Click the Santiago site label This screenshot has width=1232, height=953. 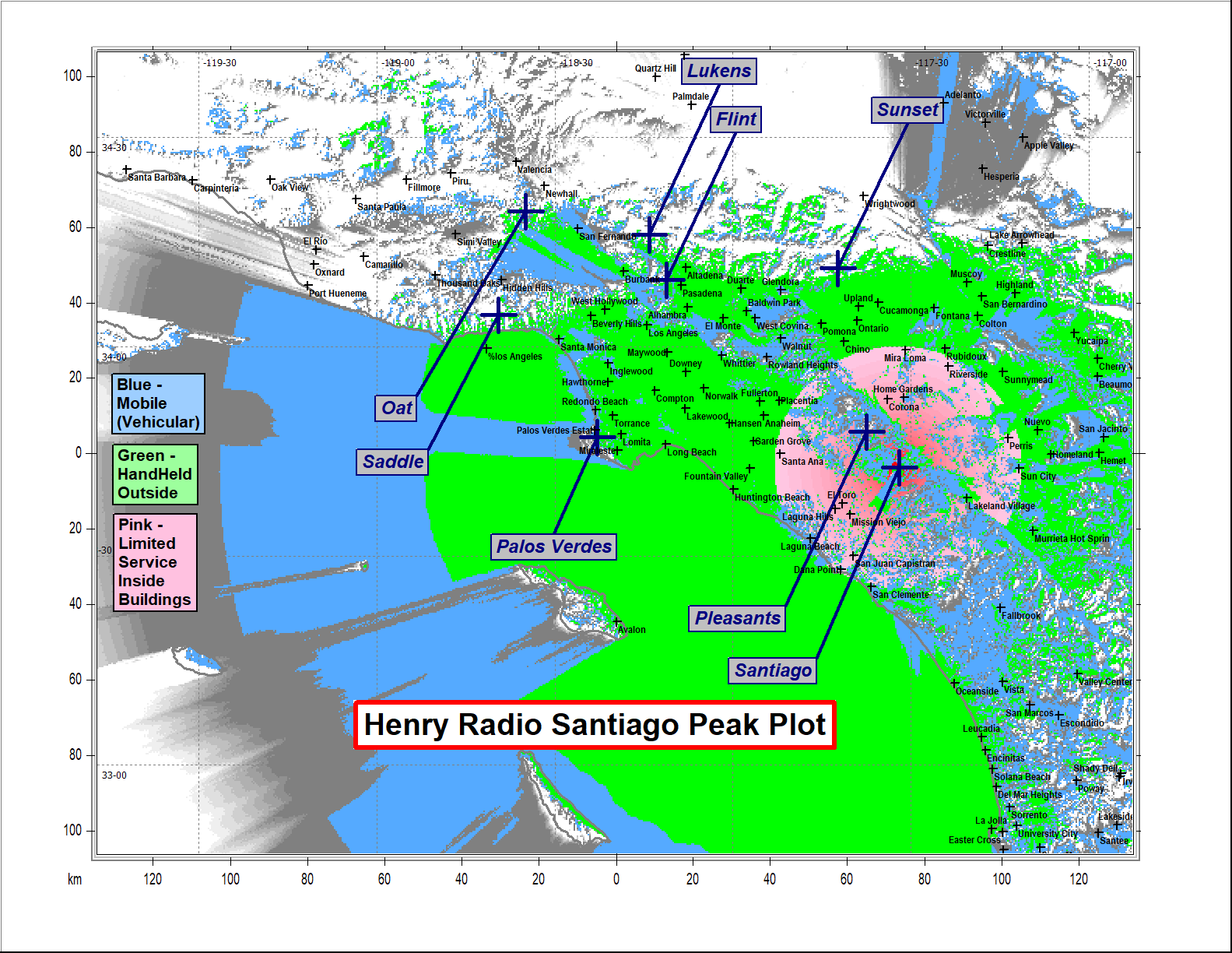click(773, 670)
